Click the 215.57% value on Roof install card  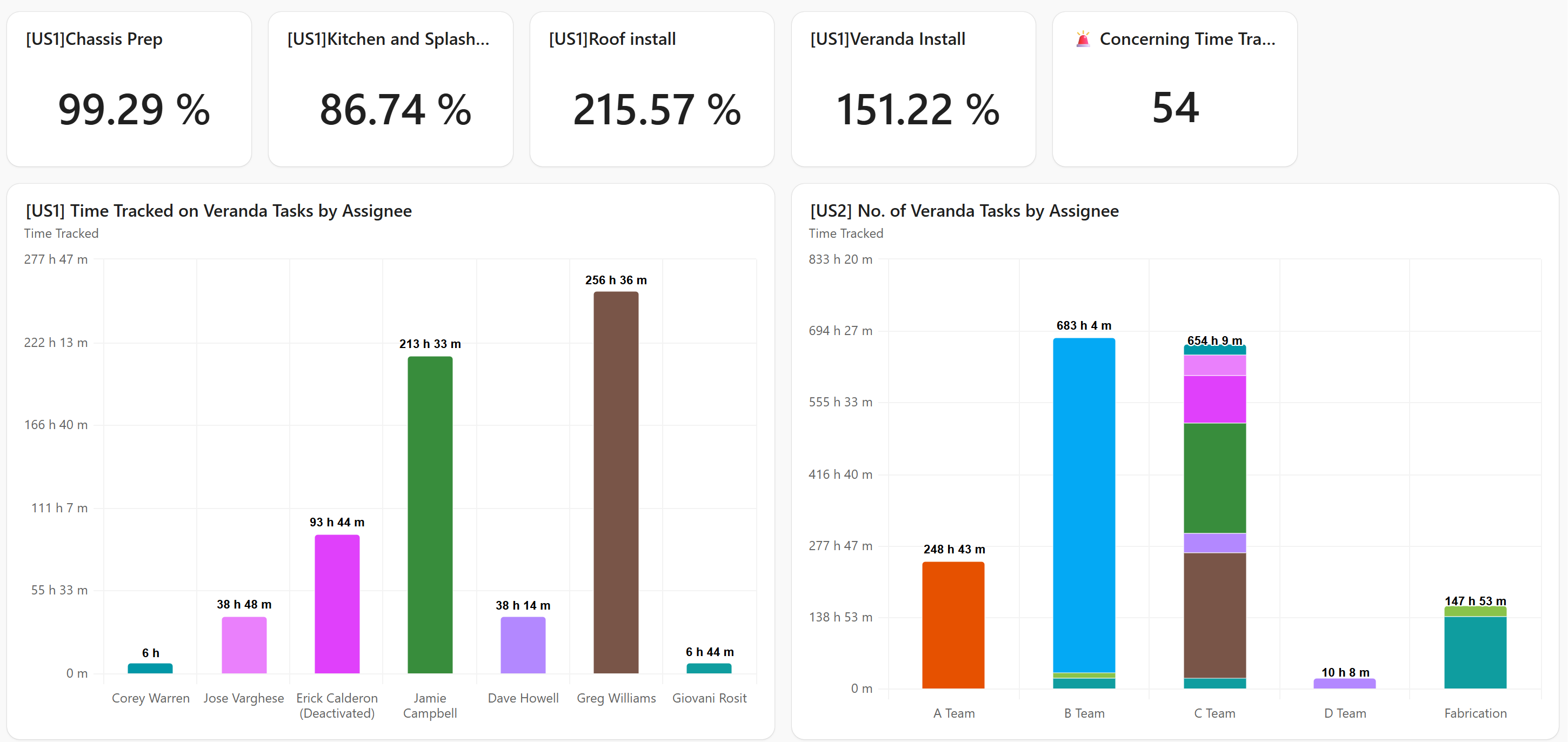656,110
